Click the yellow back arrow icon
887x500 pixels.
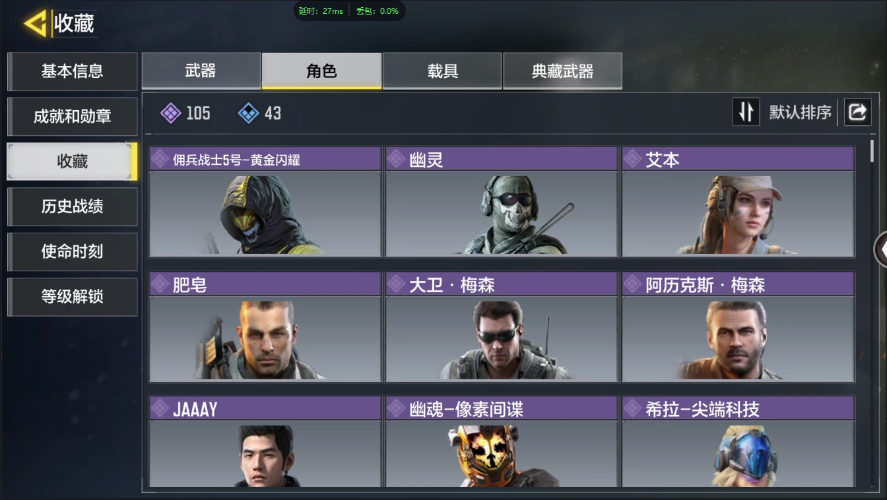35,23
